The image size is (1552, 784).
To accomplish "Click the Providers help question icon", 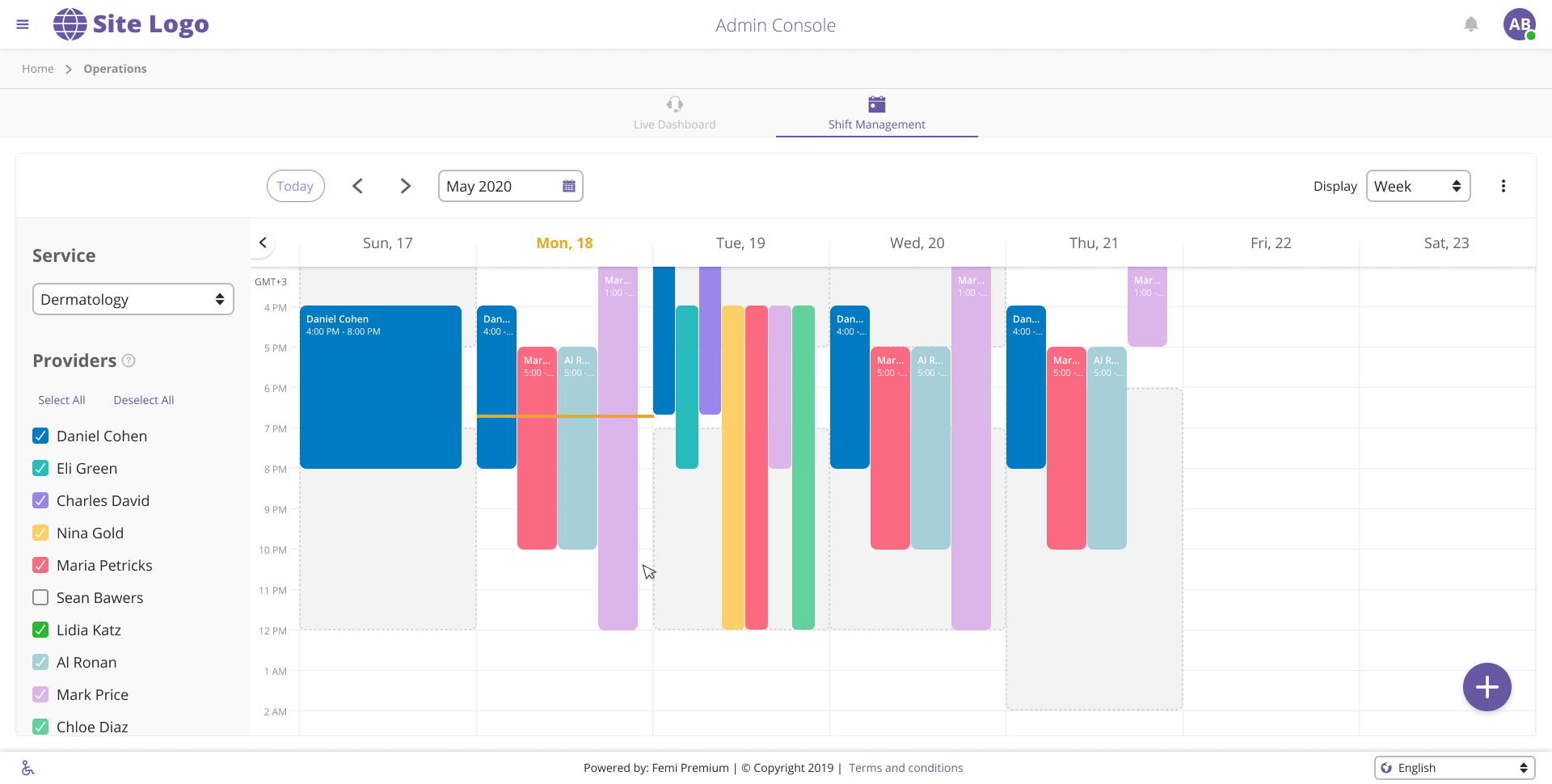I will [x=129, y=360].
